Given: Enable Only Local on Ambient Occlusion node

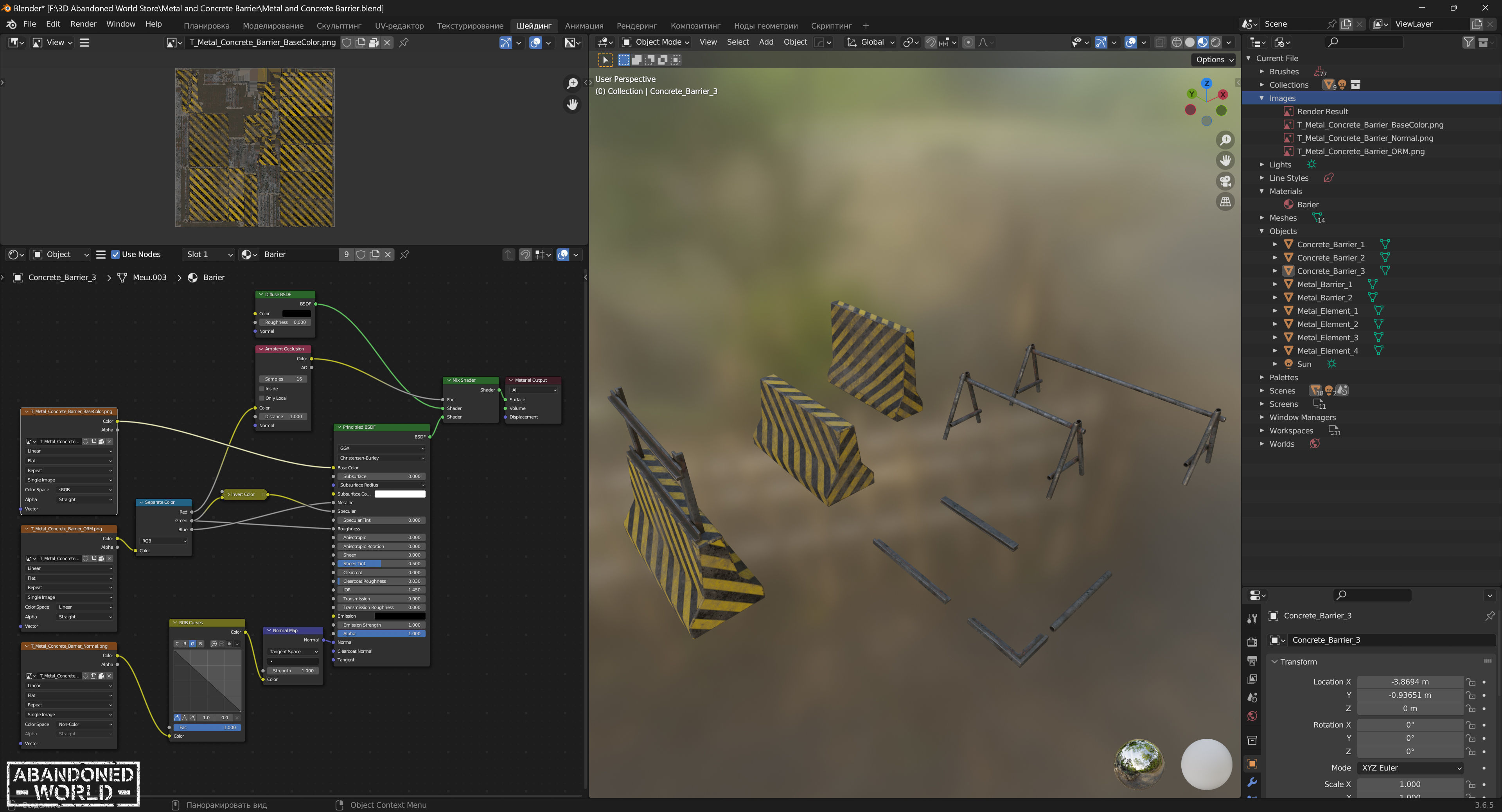Looking at the screenshot, I should (262, 398).
